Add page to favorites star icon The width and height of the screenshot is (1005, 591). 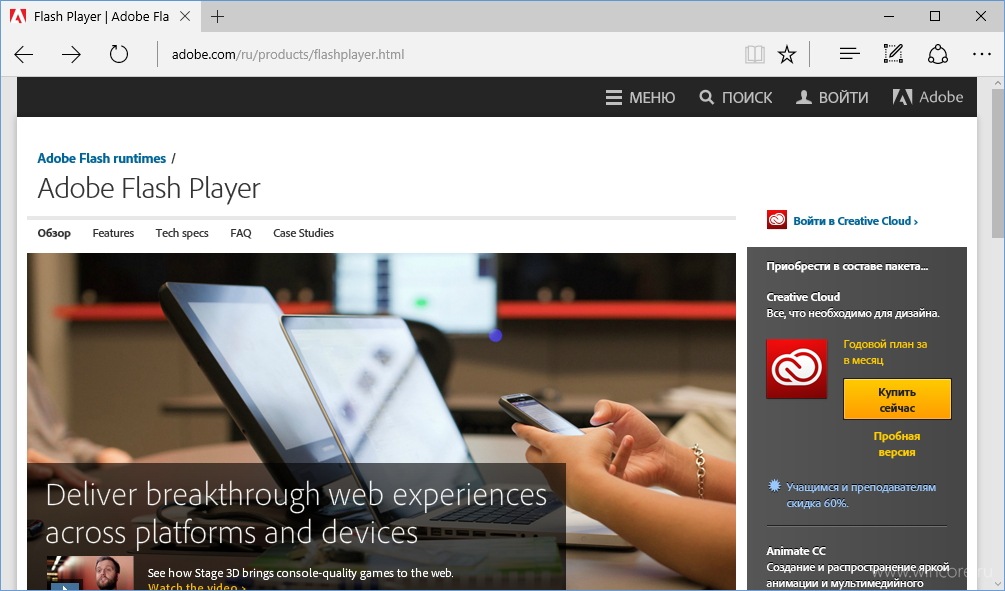tap(786, 54)
